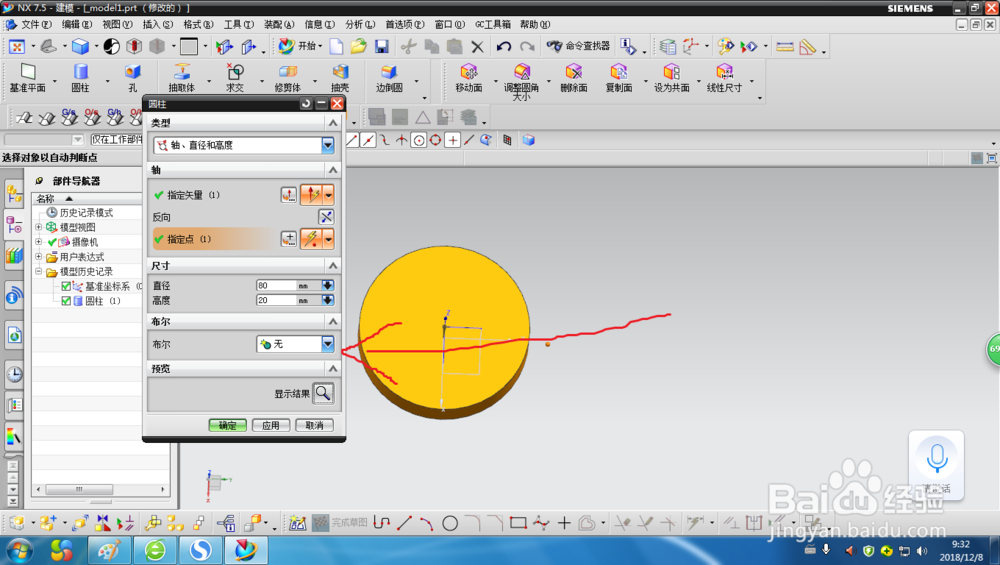
Task: Open the Windows Start button
Action: (x=18, y=550)
